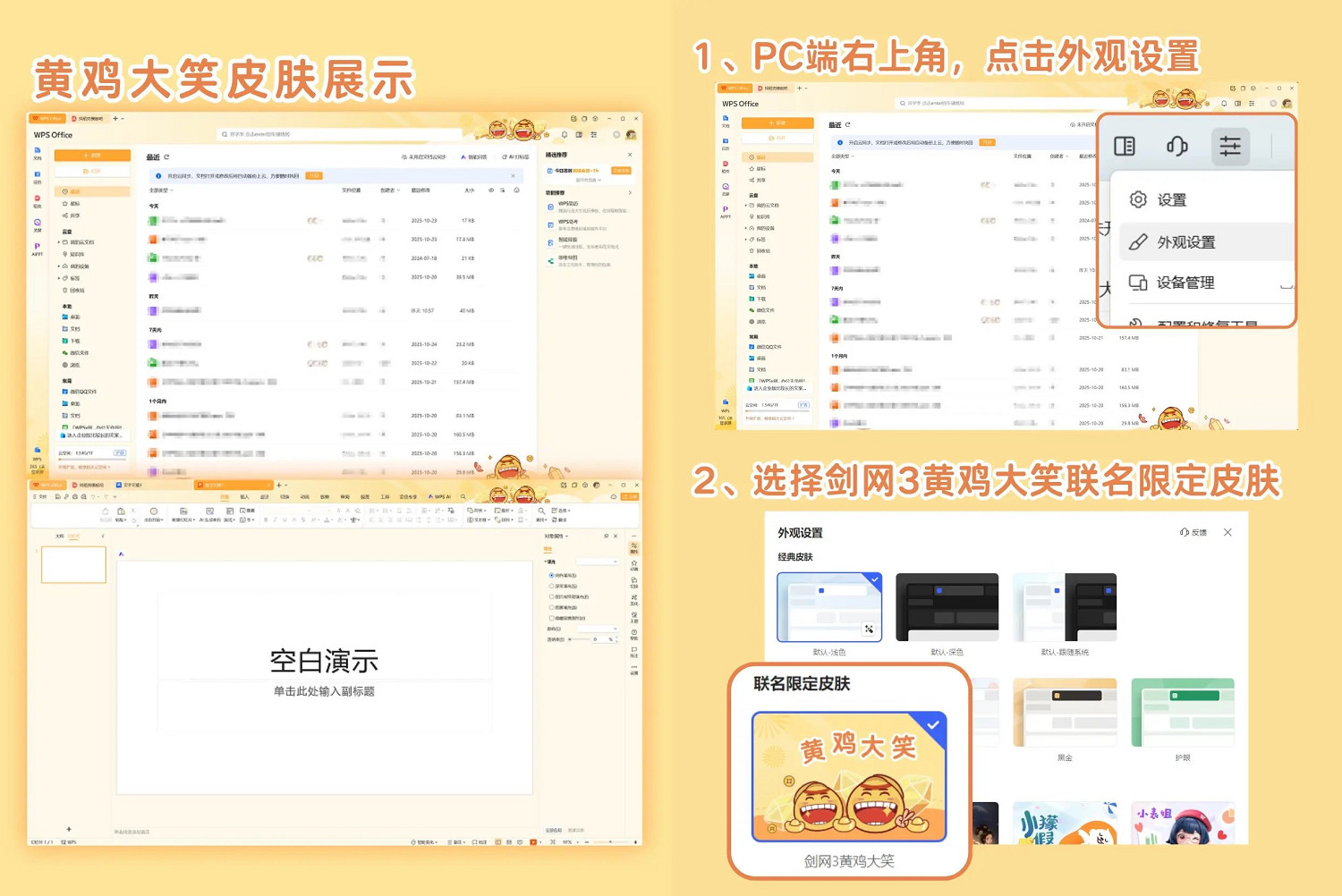This screenshot has width=1342, height=896.
Task: Click the sidebar layout icon in the settings popup
Action: (1125, 146)
